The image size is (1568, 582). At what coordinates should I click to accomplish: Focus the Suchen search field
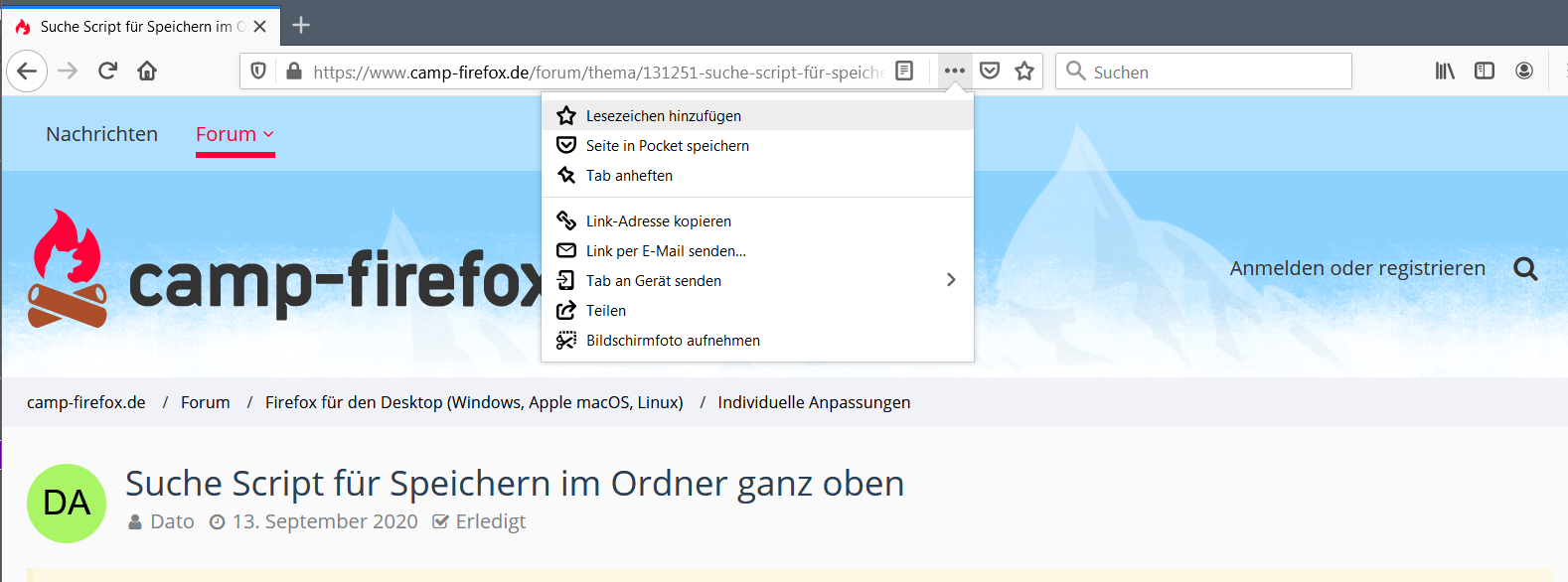click(1203, 72)
